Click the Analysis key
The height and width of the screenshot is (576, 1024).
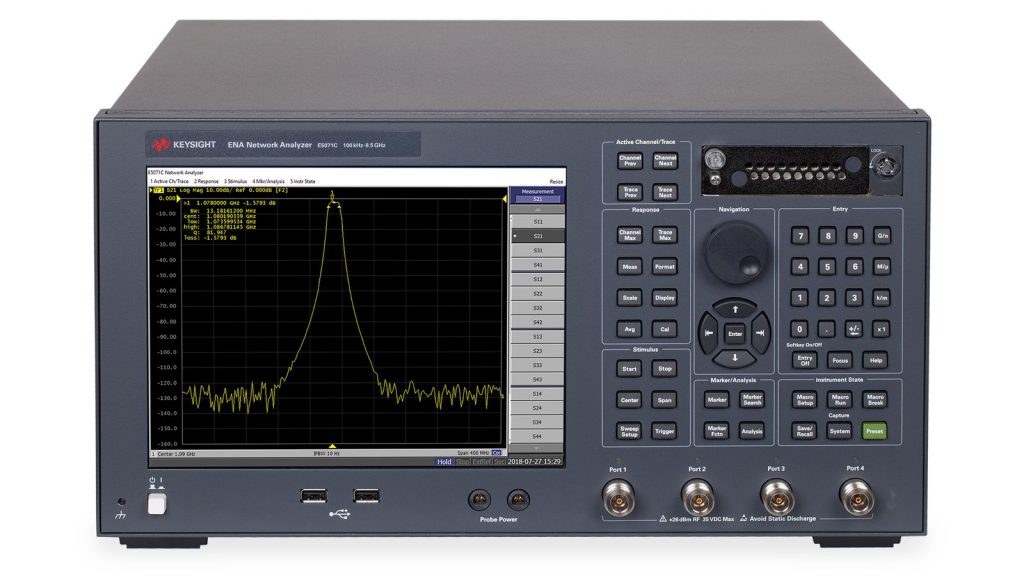click(752, 432)
